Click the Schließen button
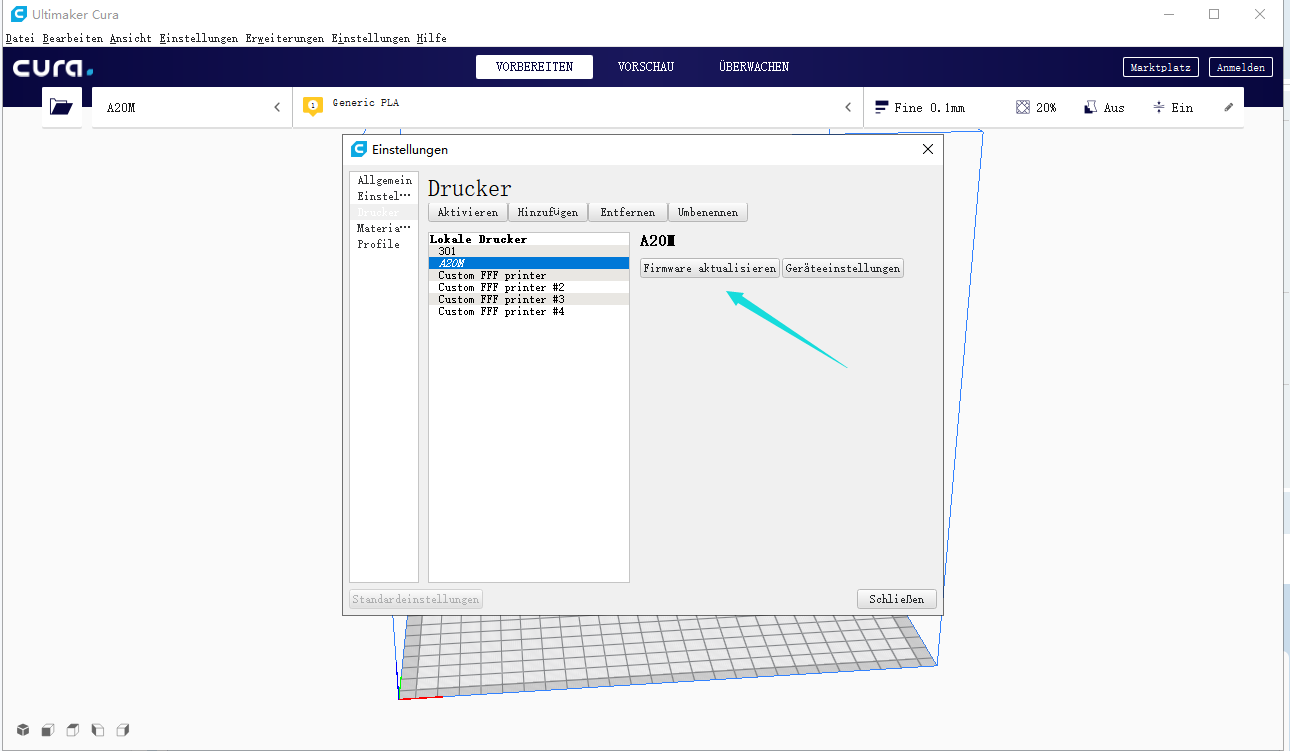The image size is (1290, 751). (x=897, y=599)
